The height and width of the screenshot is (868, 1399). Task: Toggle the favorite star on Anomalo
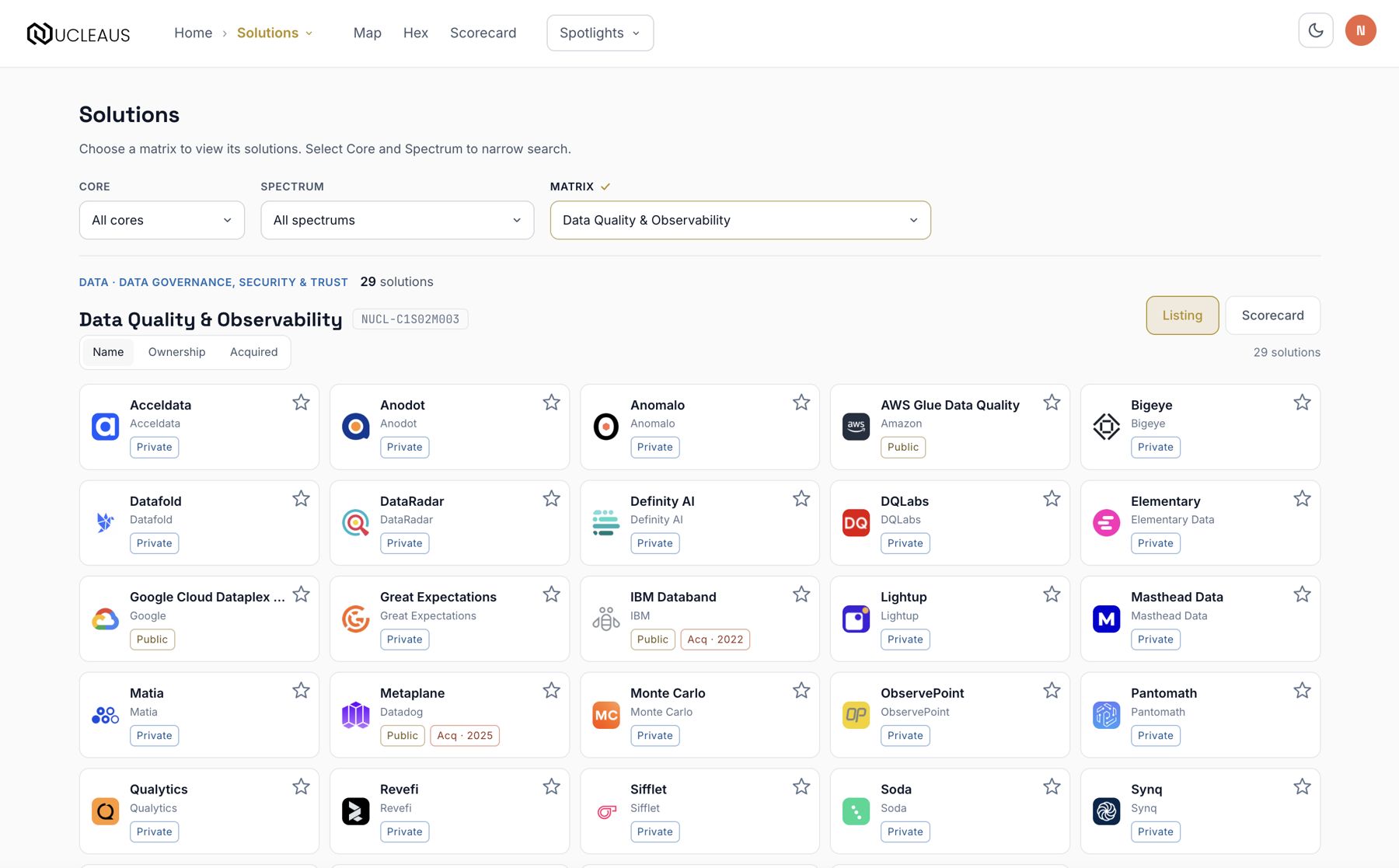click(x=801, y=403)
